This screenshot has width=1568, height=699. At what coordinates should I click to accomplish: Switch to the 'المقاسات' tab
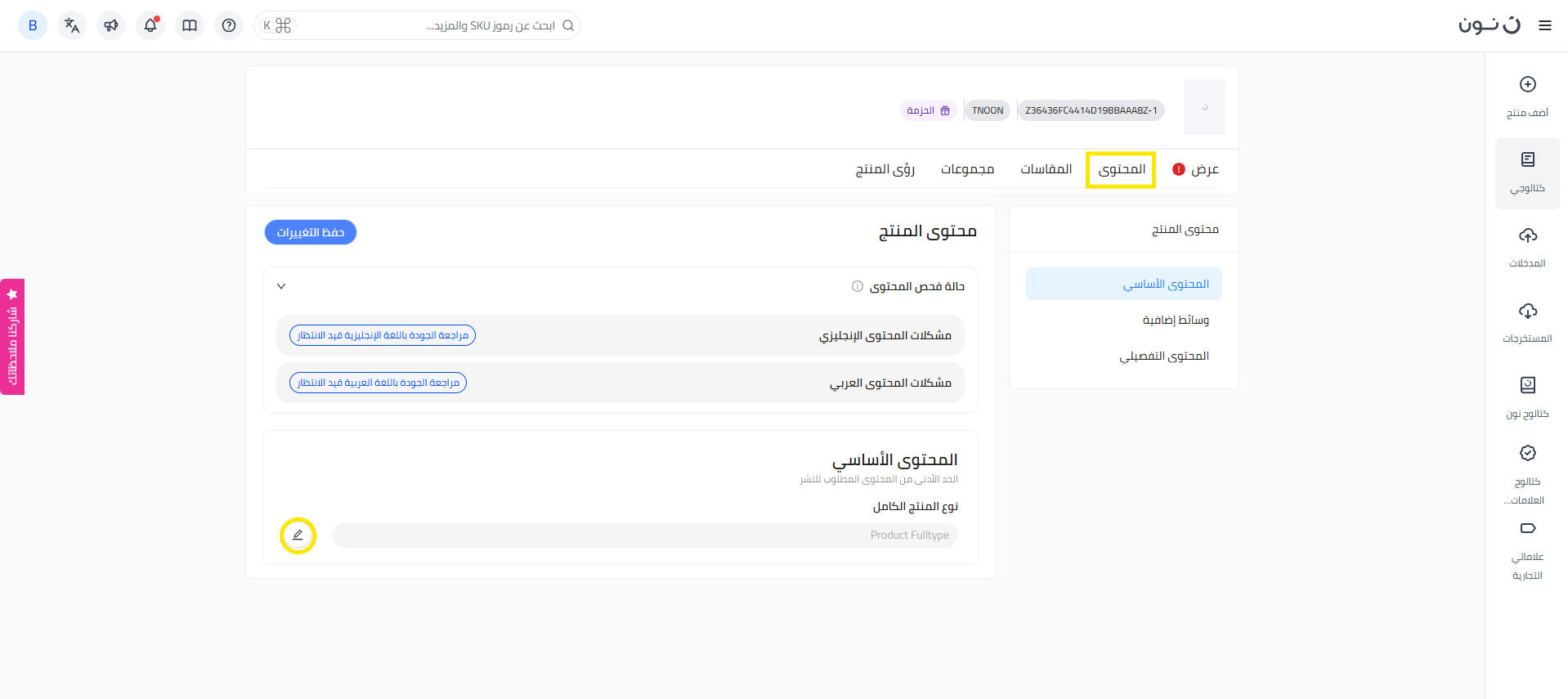(1046, 169)
